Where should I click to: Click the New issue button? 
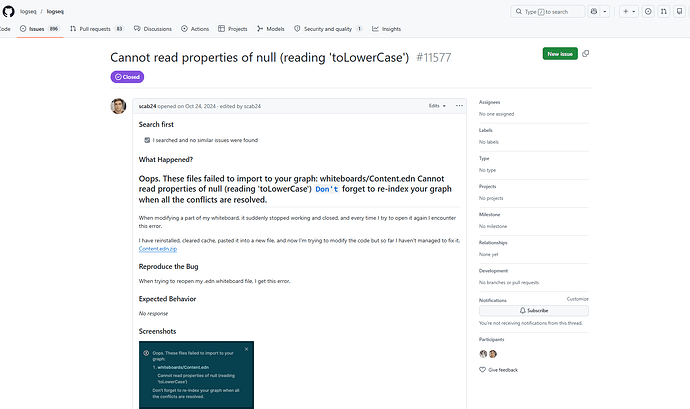560,54
